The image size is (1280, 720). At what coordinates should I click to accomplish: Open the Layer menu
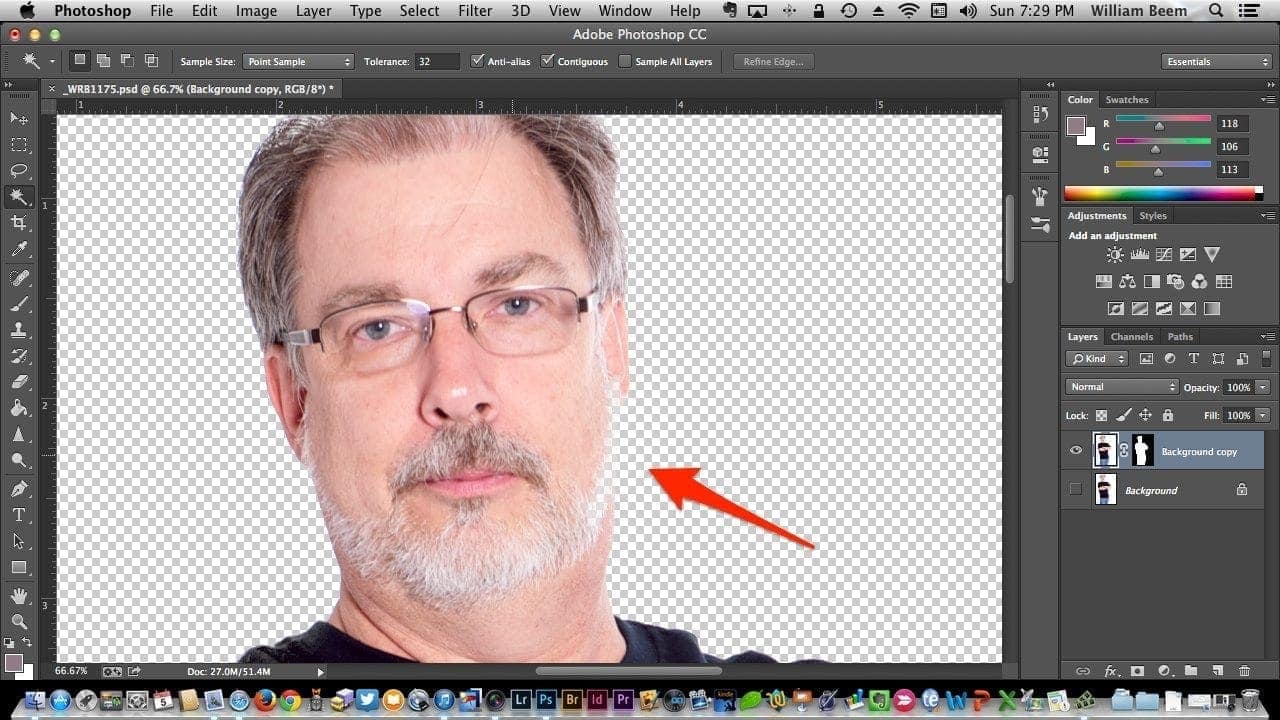click(x=313, y=11)
